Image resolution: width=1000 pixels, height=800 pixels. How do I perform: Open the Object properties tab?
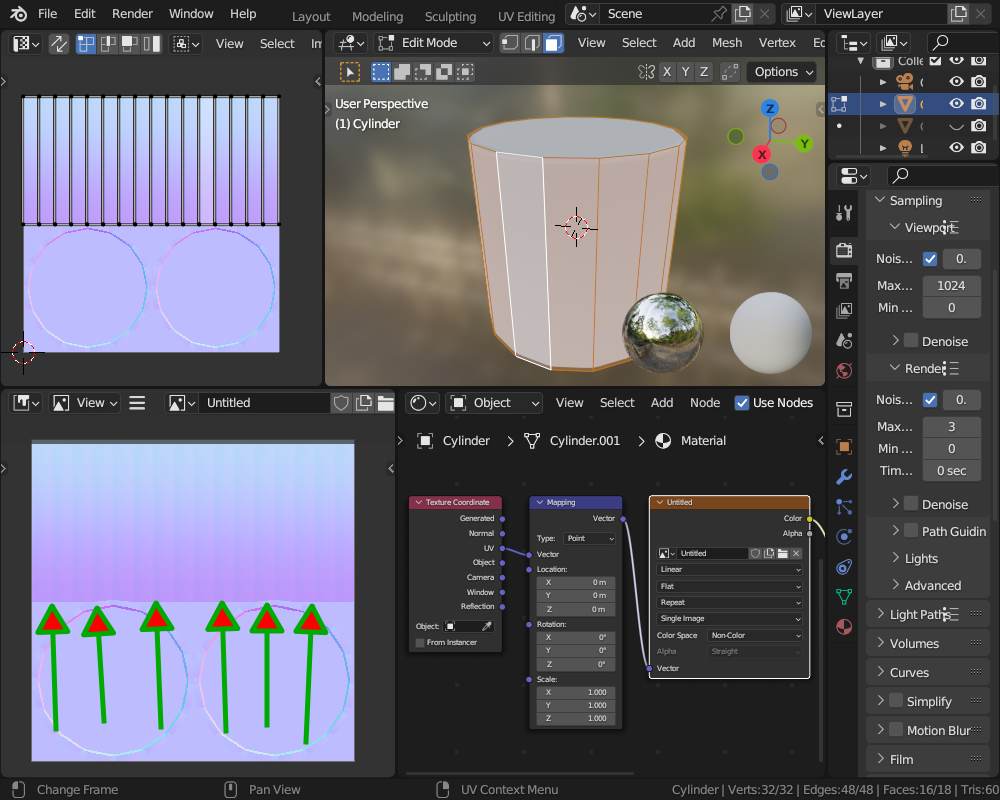click(x=844, y=447)
